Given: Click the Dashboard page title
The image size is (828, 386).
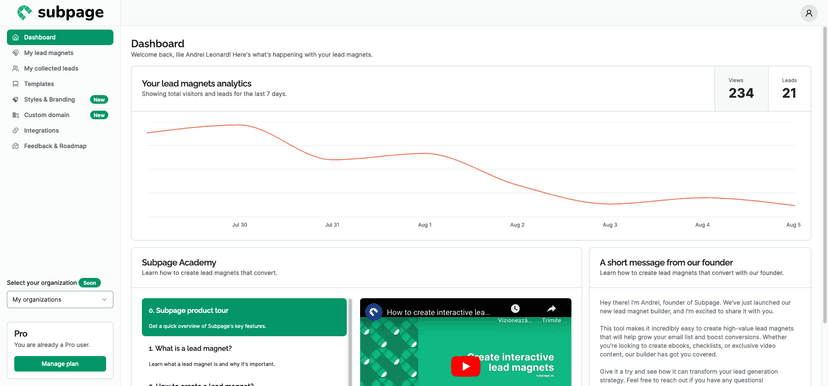Looking at the screenshot, I should pyautogui.click(x=158, y=44).
